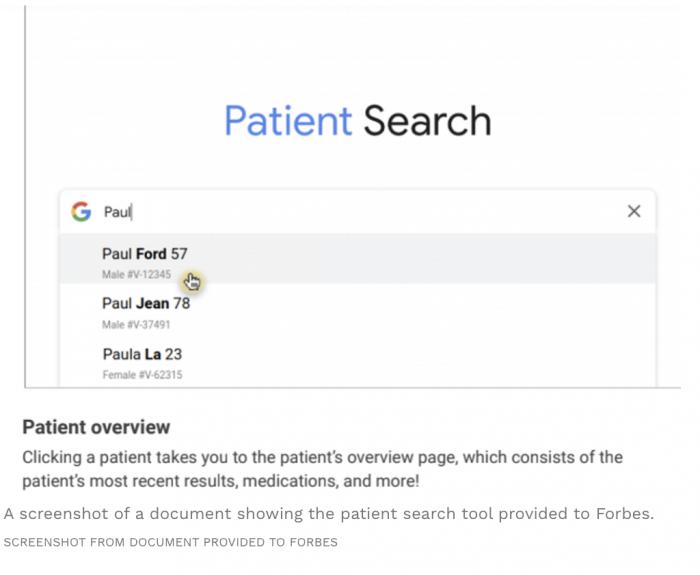Viewport: 700px width, 575px height.
Task: Click the caption starting A screenshot of
Action: pyautogui.click(x=328, y=514)
